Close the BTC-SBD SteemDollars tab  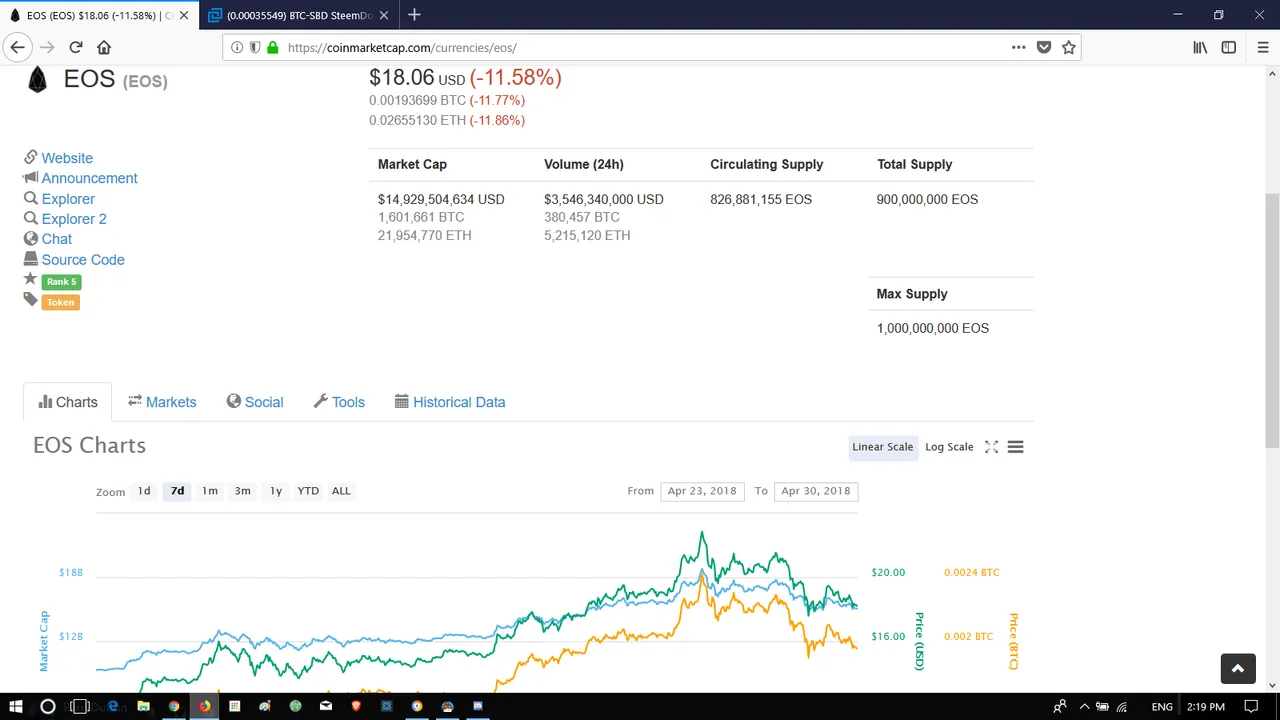[383, 15]
